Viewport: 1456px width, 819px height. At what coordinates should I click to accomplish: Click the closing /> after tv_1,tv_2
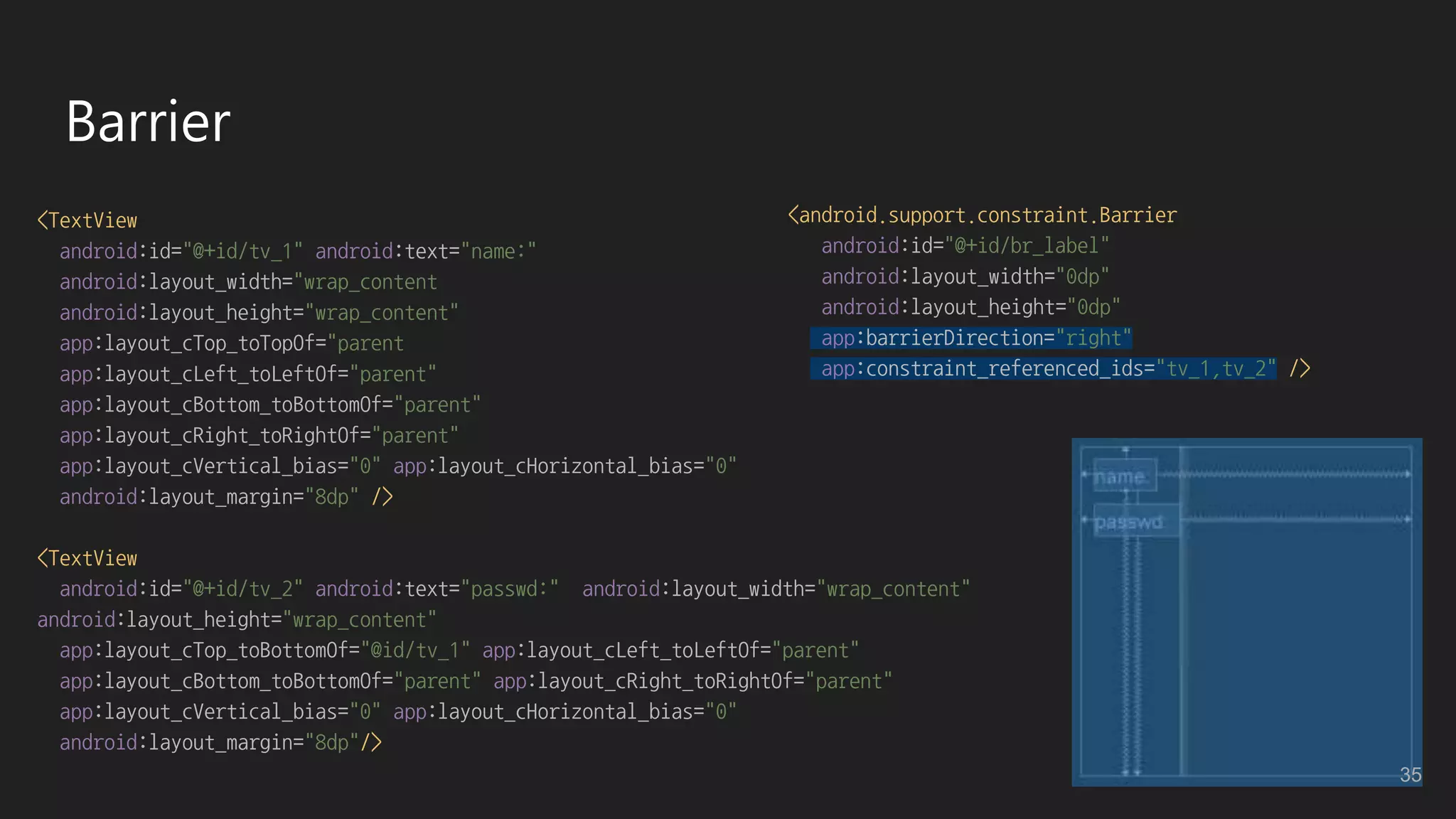point(1300,369)
